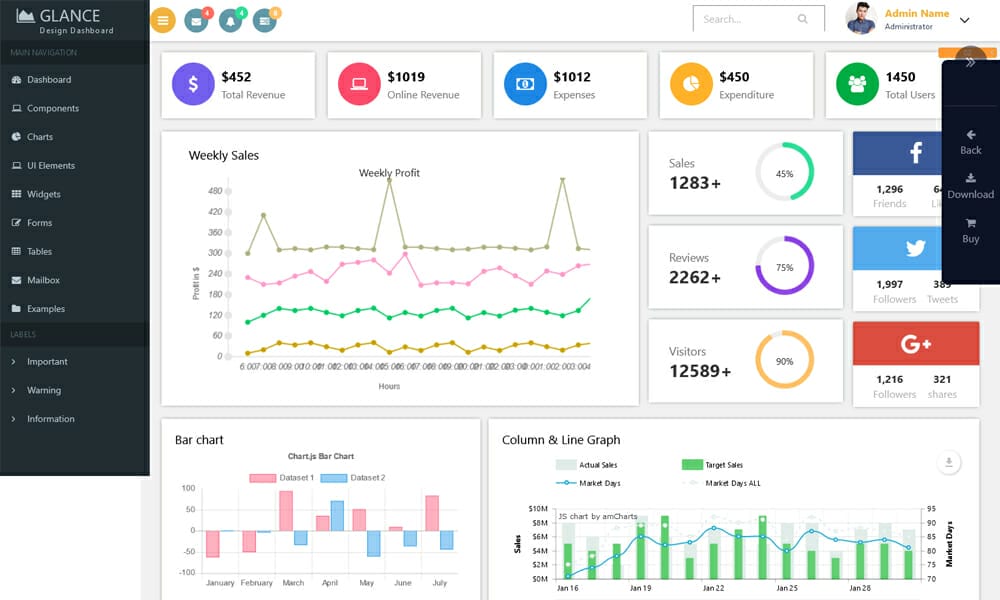
Task: Open notifications via the bell icon
Action: click(230, 19)
